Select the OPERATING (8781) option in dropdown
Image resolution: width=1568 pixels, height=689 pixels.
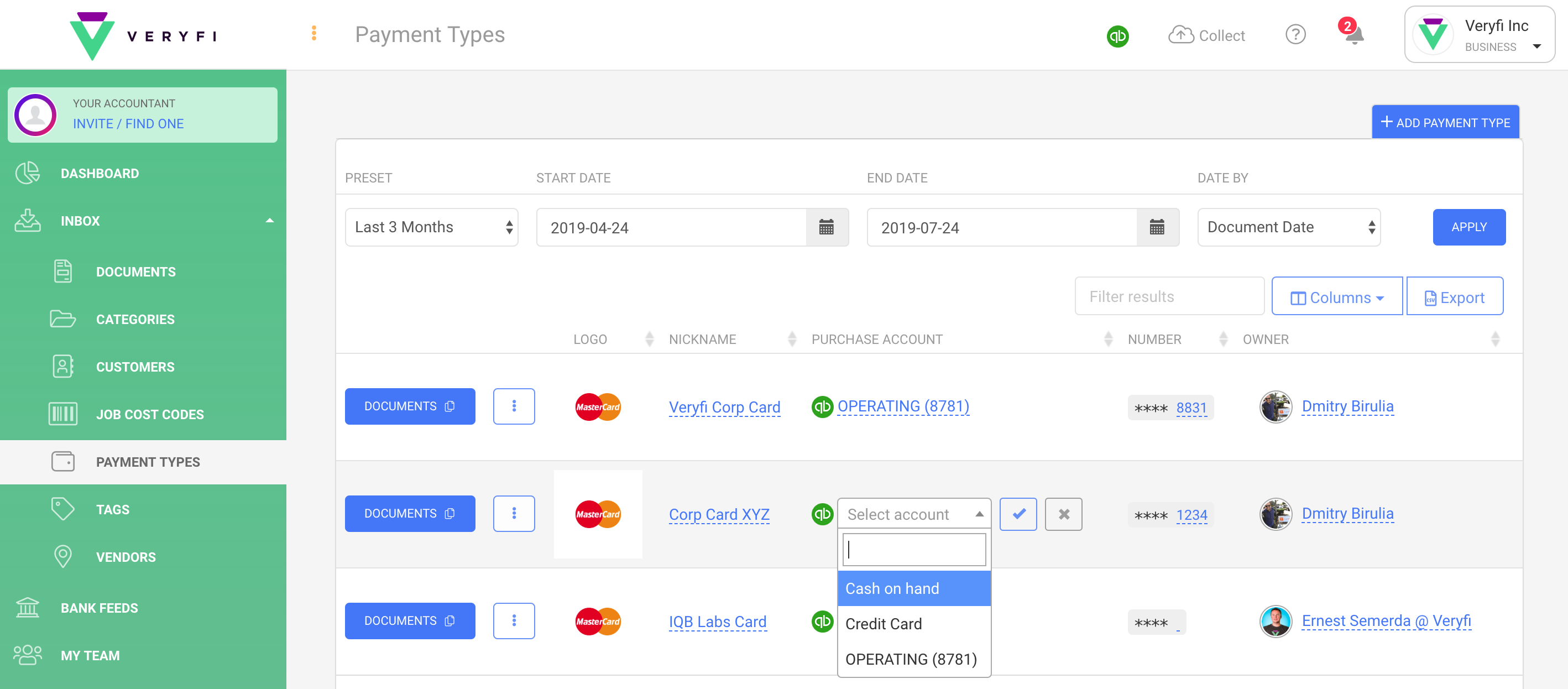pyautogui.click(x=912, y=659)
